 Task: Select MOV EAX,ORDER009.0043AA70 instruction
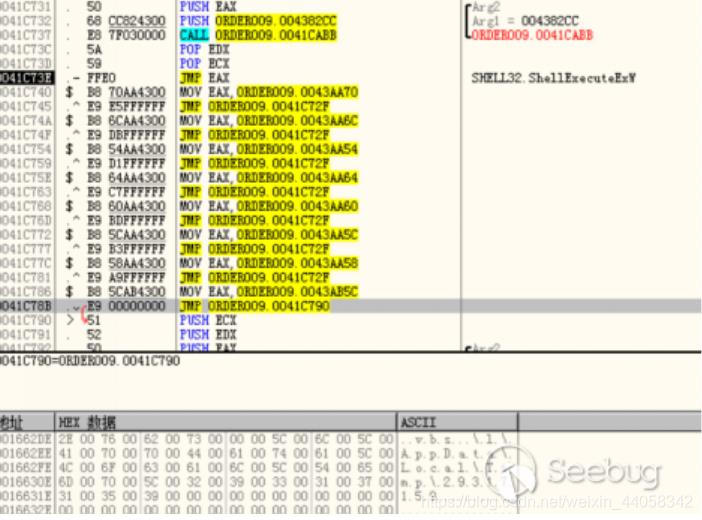tap(269, 92)
